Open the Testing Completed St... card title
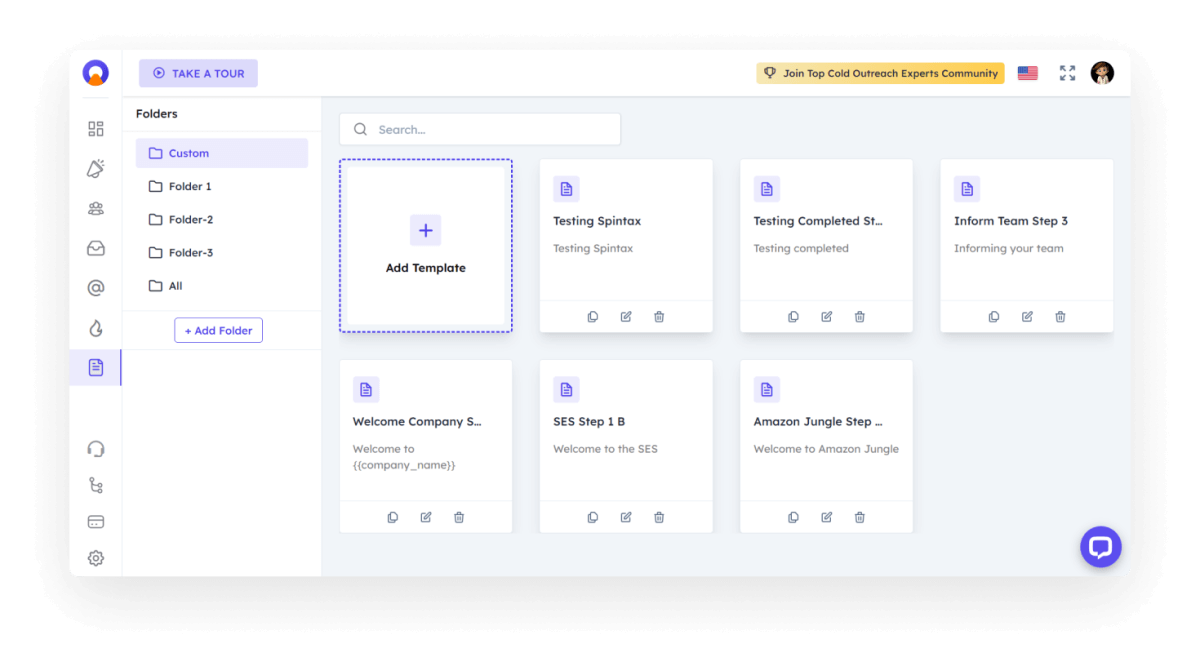The width and height of the screenshot is (1200, 666). pyautogui.click(x=818, y=221)
